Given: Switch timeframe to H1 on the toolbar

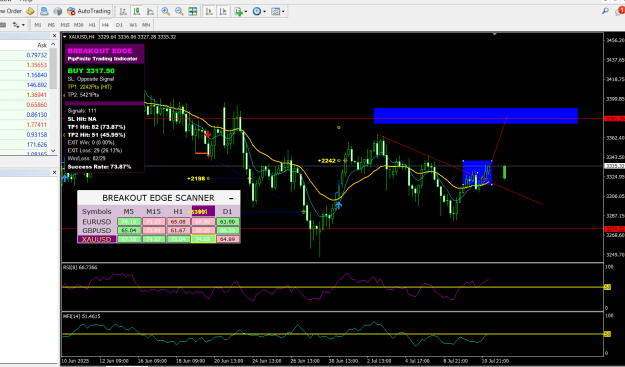Looking at the screenshot, I should coord(92,25).
